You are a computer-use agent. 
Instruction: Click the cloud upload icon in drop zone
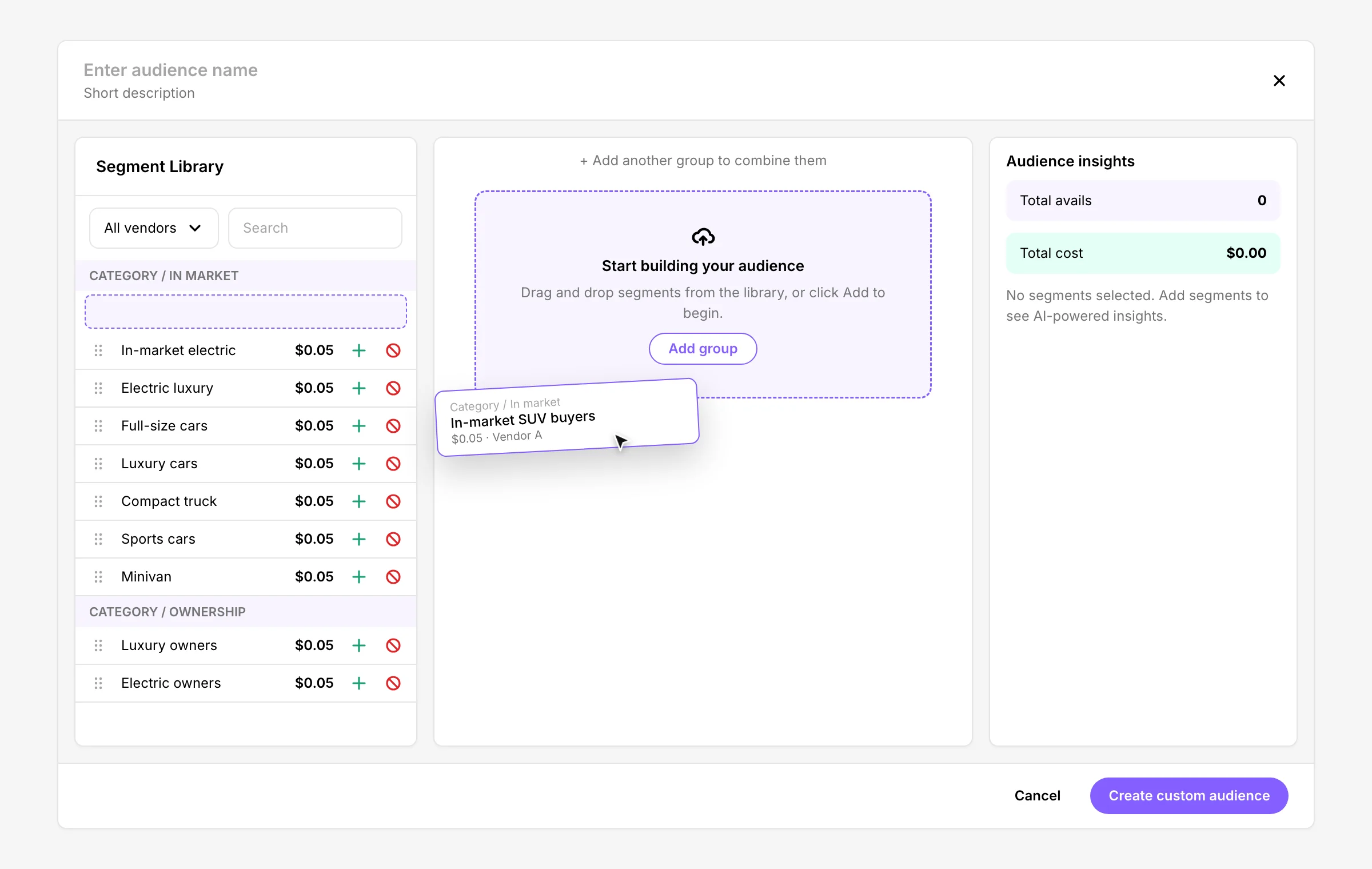tap(703, 237)
